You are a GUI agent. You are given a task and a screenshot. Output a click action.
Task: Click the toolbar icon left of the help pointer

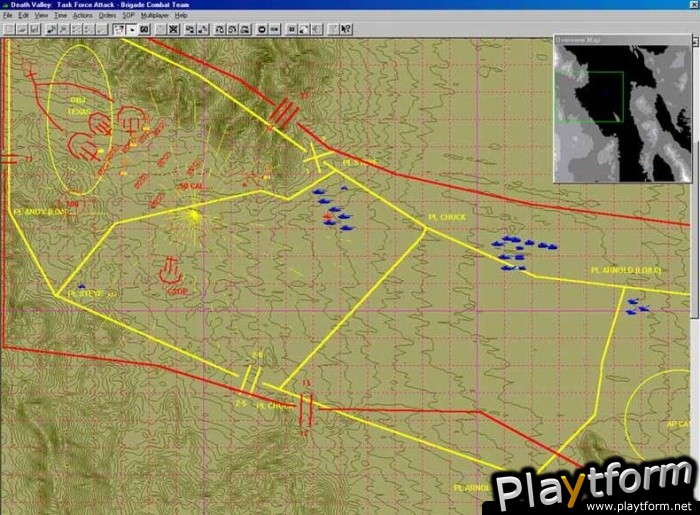pyautogui.click(x=333, y=29)
